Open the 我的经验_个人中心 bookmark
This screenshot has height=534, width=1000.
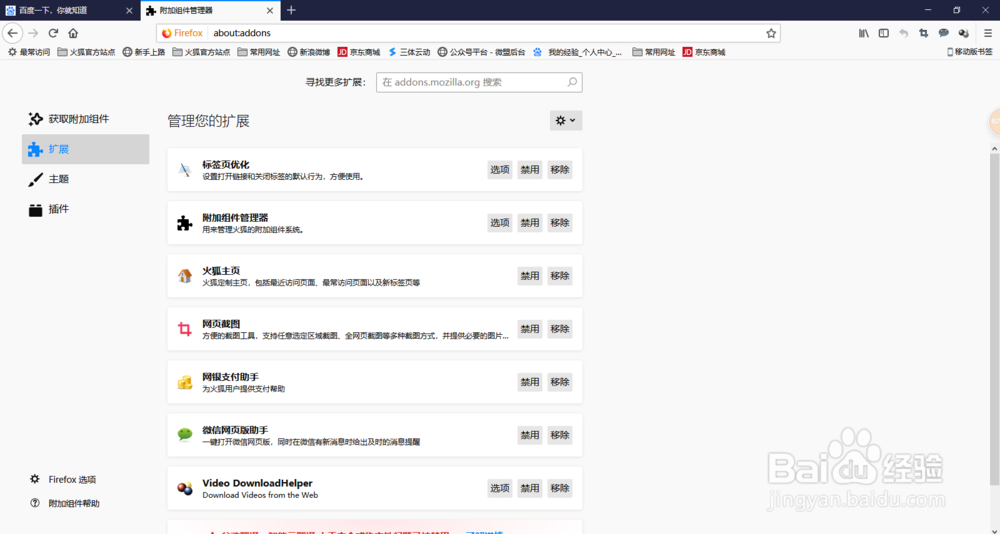[x=578, y=52]
